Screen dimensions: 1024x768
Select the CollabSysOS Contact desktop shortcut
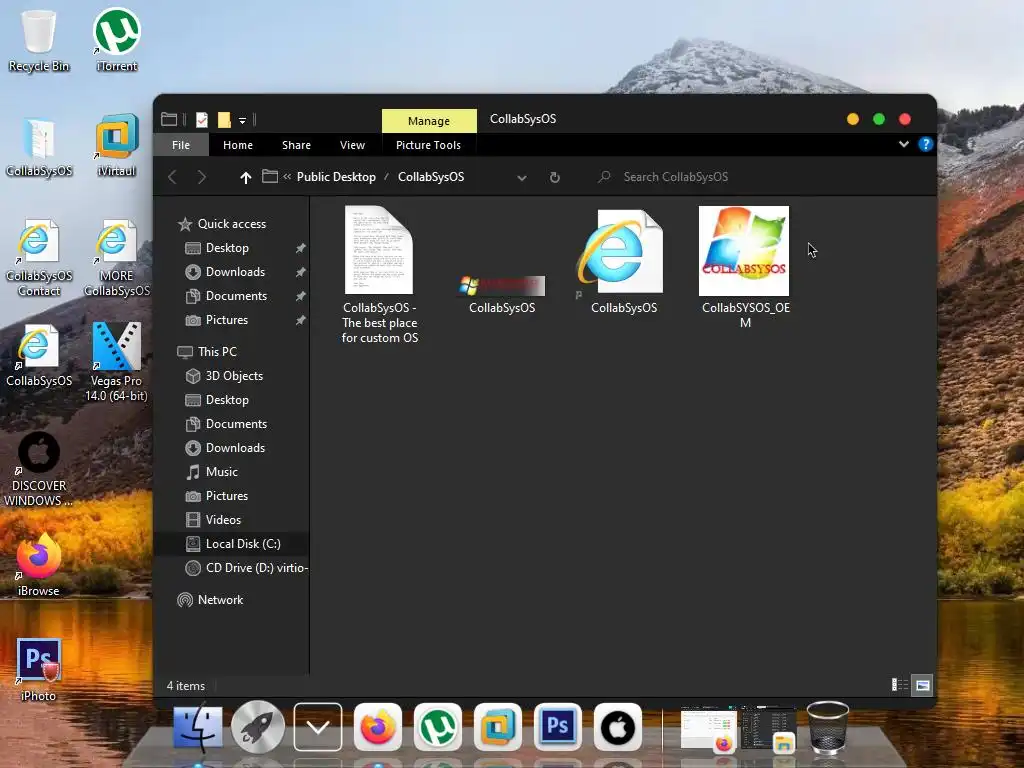tap(39, 257)
